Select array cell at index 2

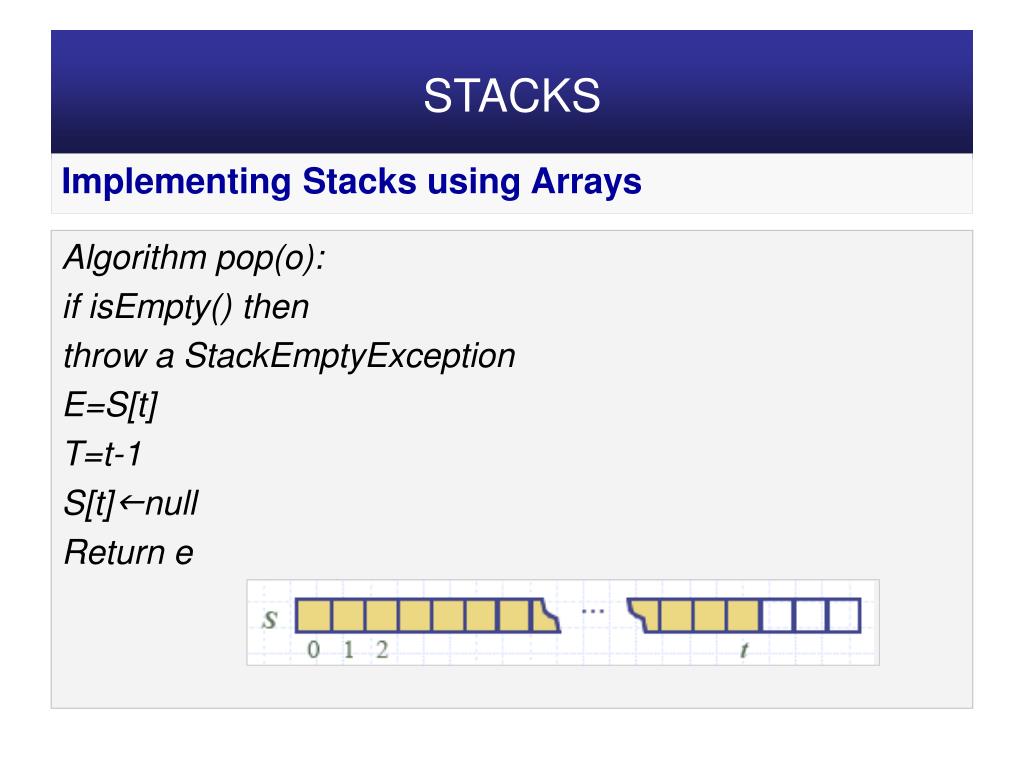click(382, 615)
